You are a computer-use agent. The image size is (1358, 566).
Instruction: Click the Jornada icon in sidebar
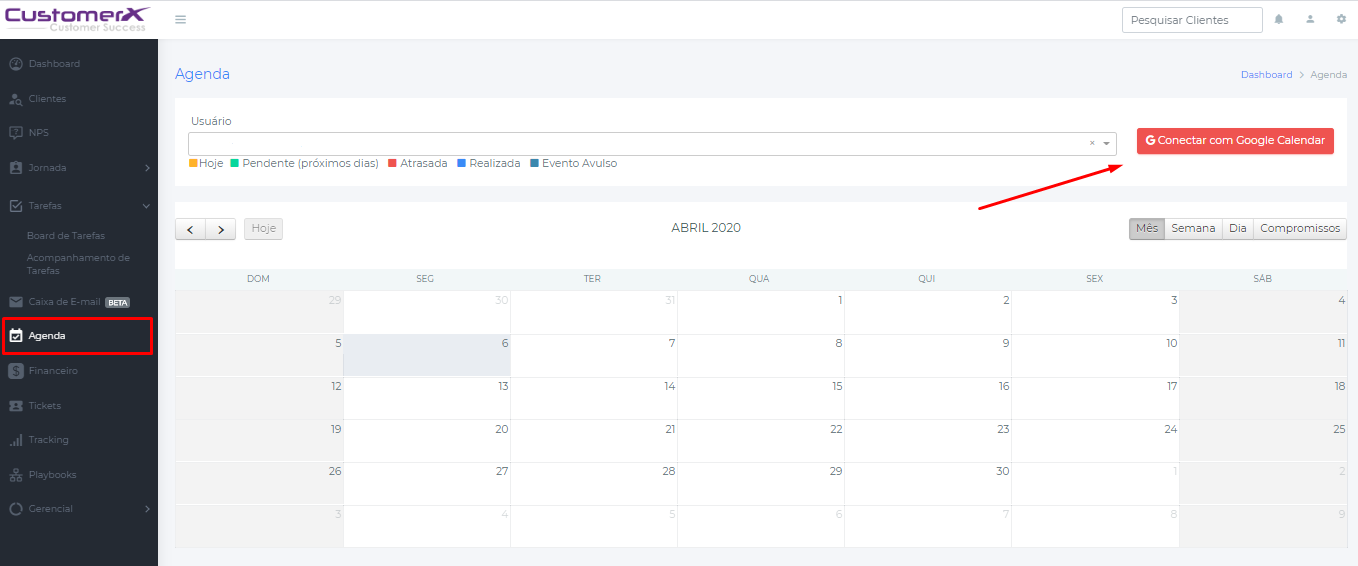pyautogui.click(x=15, y=168)
